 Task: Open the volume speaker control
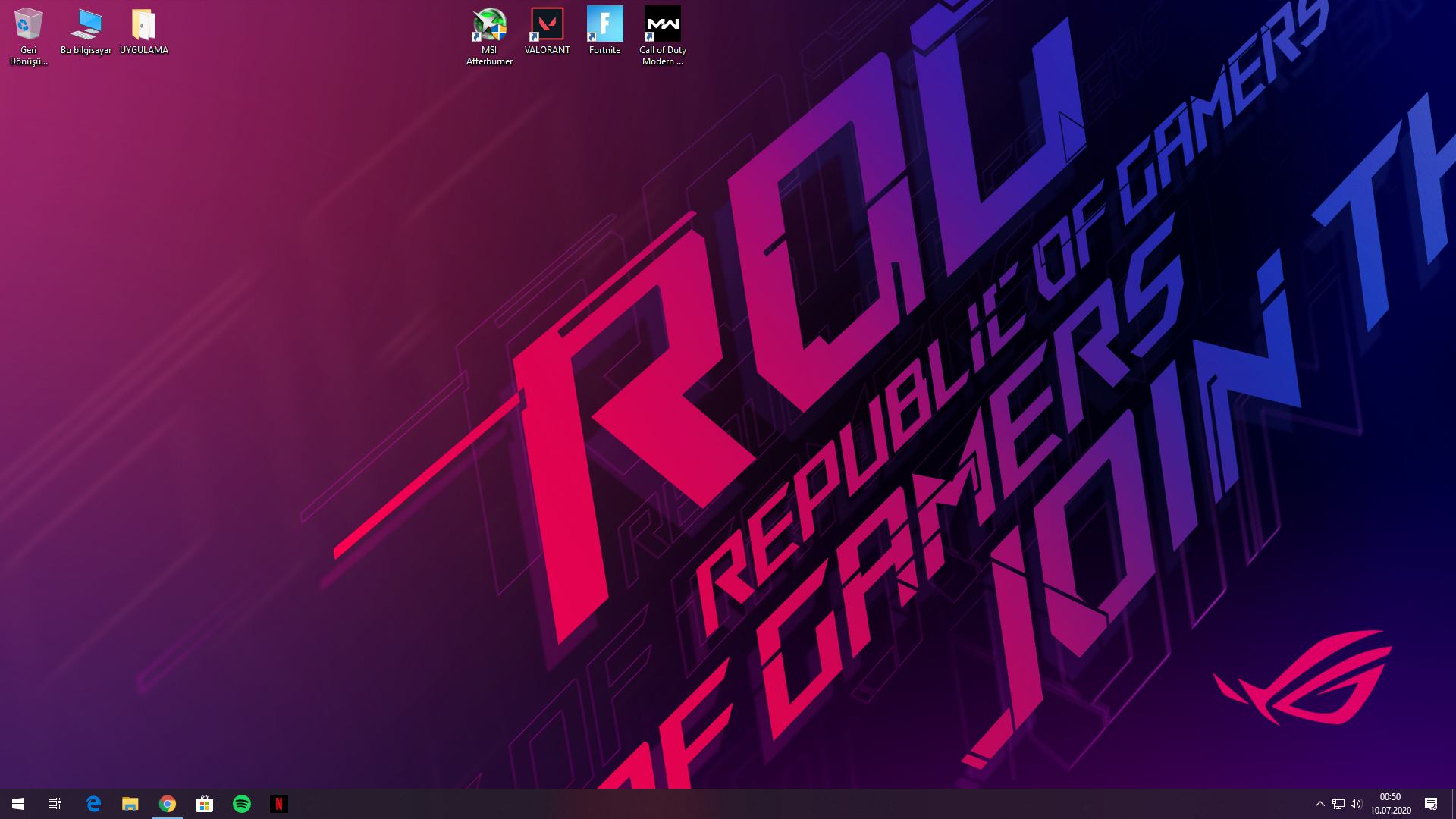click(1356, 804)
